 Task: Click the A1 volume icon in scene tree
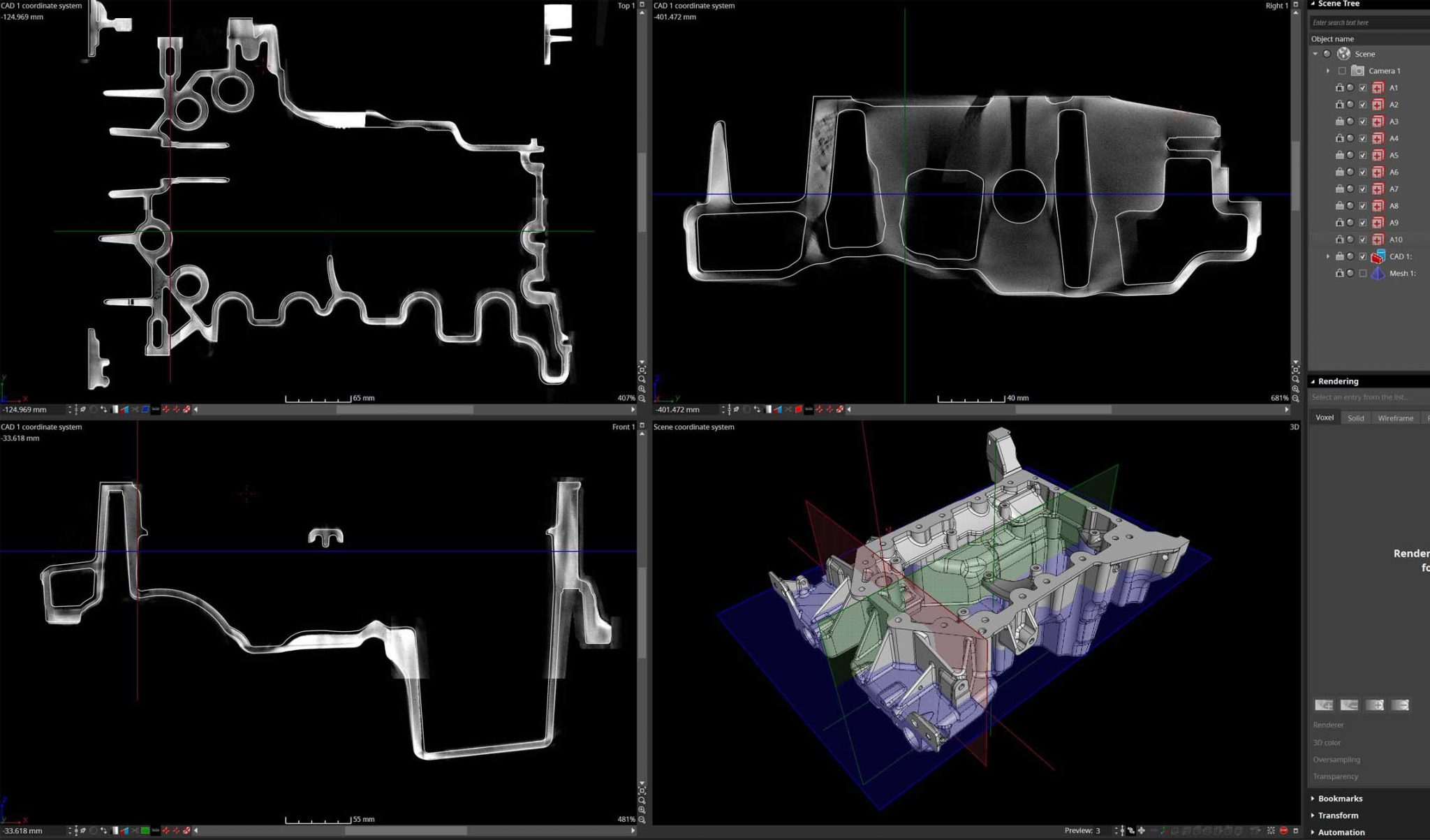(1378, 87)
